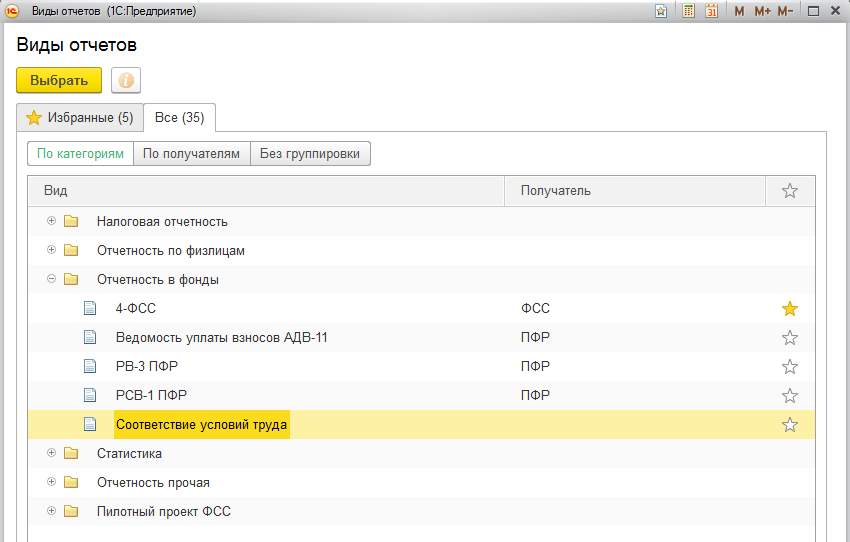Star the РВ-3 ПФР report as favorite

tap(790, 367)
